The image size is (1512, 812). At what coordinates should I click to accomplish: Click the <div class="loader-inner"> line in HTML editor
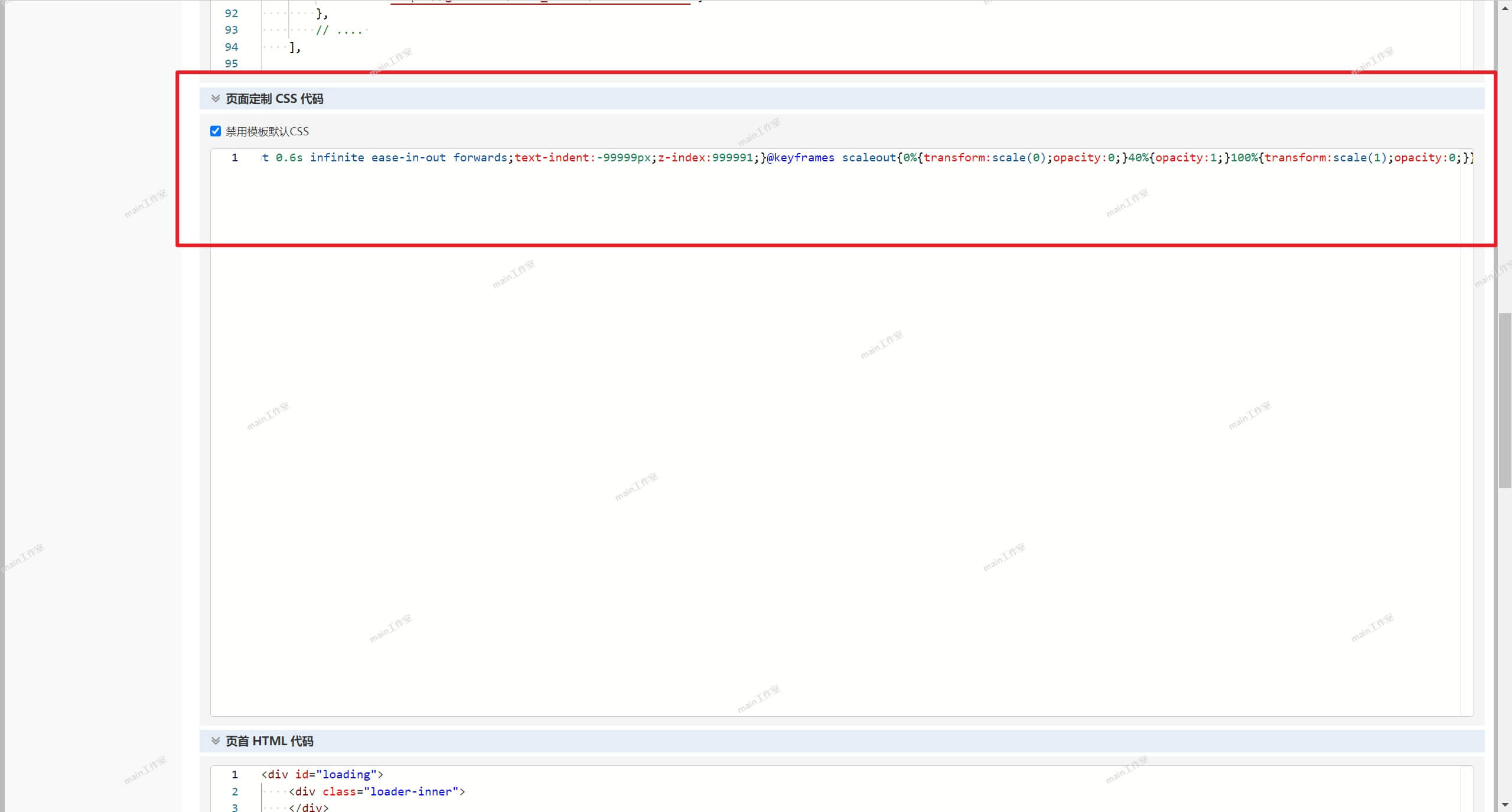(377, 791)
